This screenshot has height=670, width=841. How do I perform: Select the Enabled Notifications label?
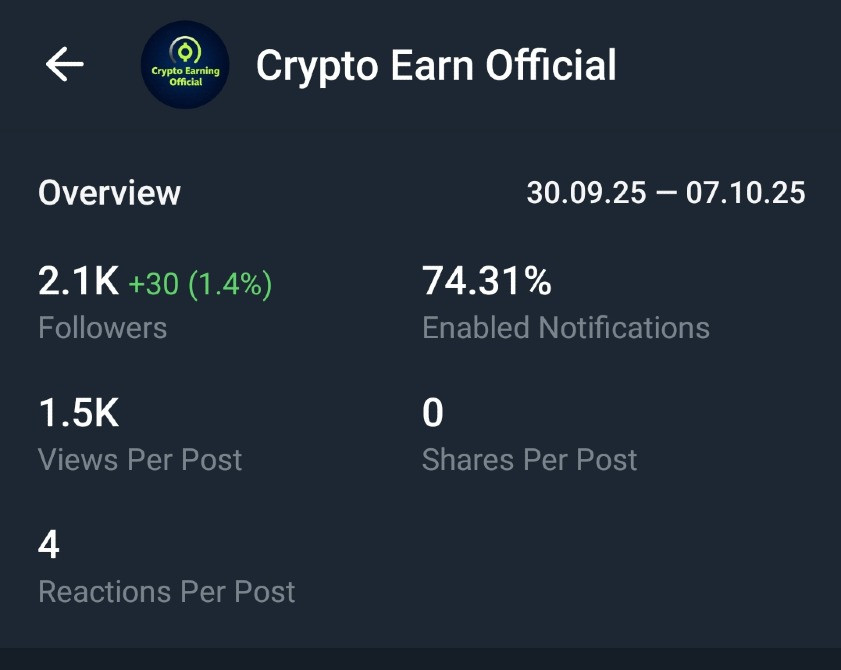pos(565,328)
